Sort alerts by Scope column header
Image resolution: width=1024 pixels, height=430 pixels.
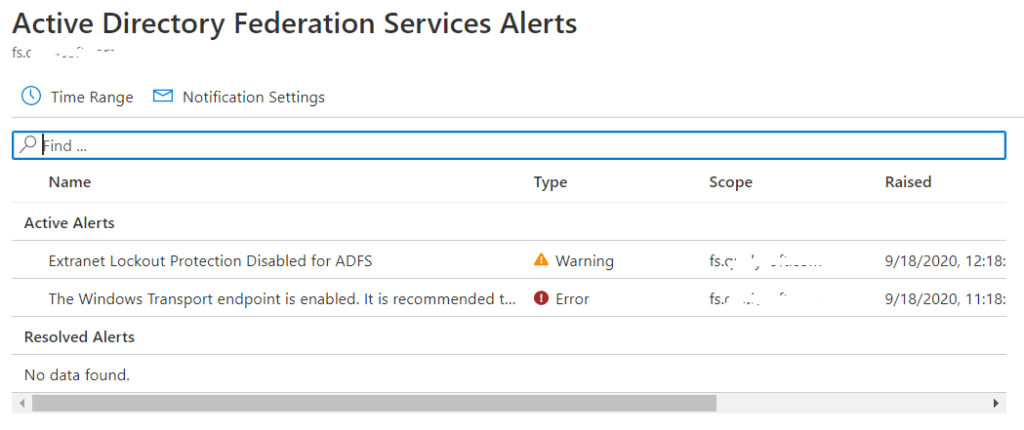point(730,182)
